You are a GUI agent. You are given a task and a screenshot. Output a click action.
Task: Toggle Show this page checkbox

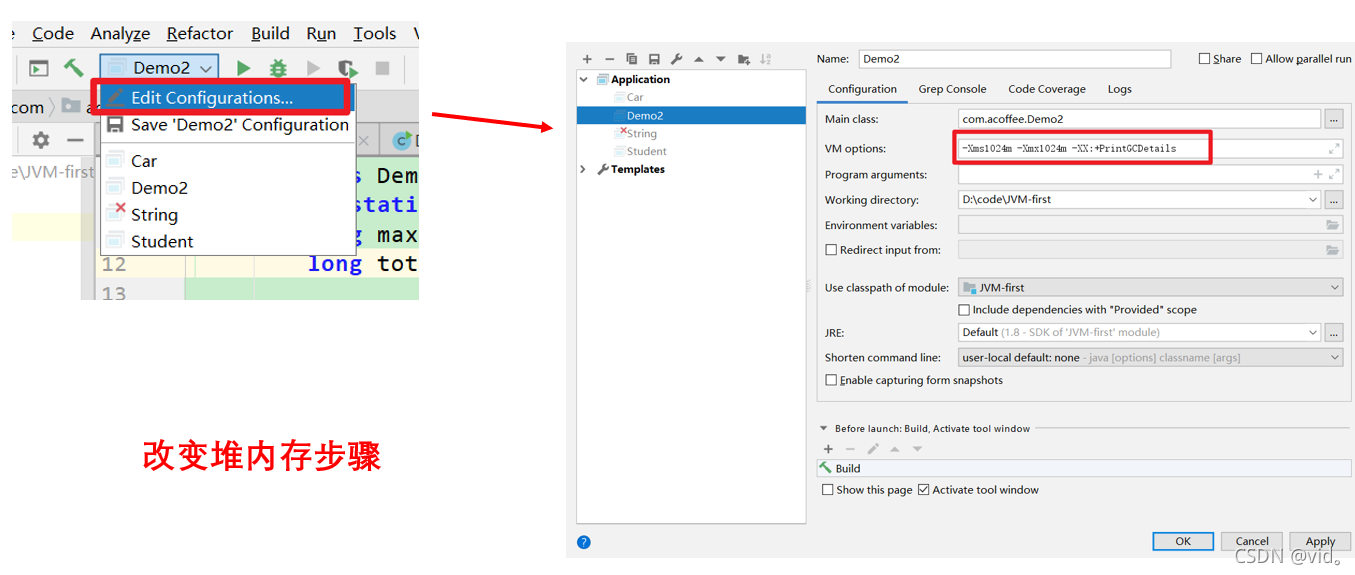827,490
